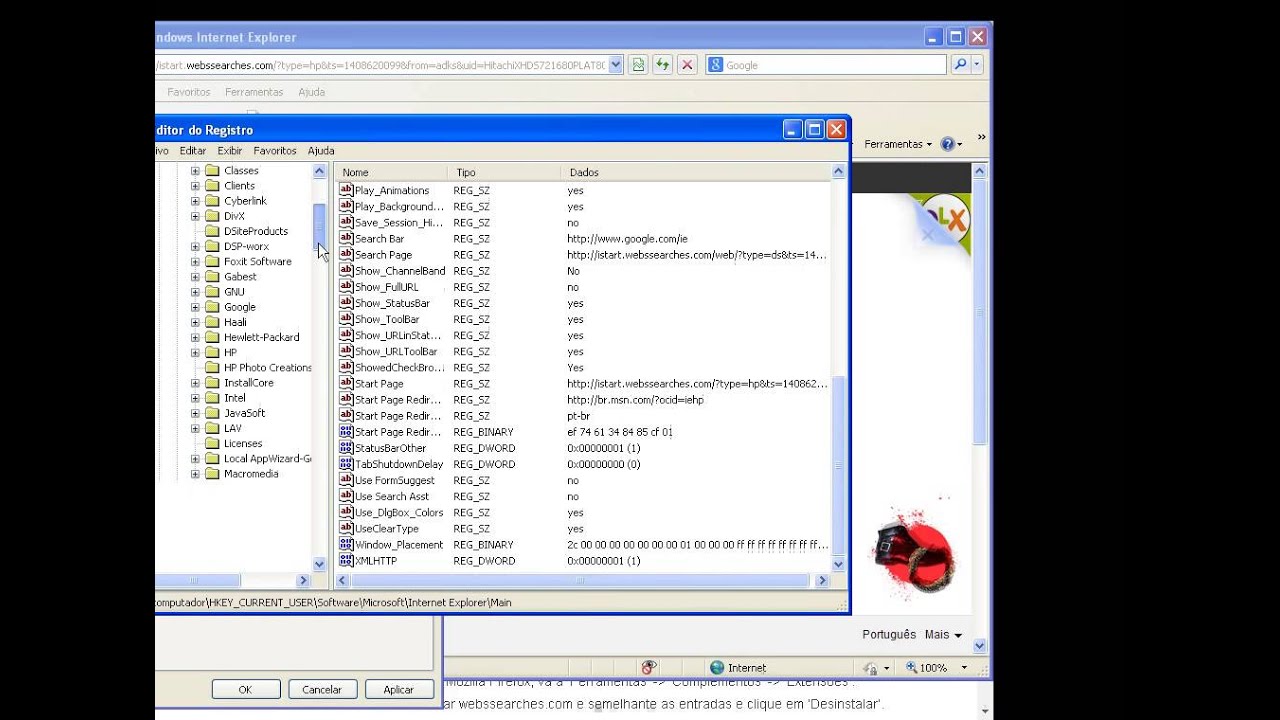Click the Play_Animations value icon
This screenshot has width=1280, height=720.
click(x=346, y=190)
